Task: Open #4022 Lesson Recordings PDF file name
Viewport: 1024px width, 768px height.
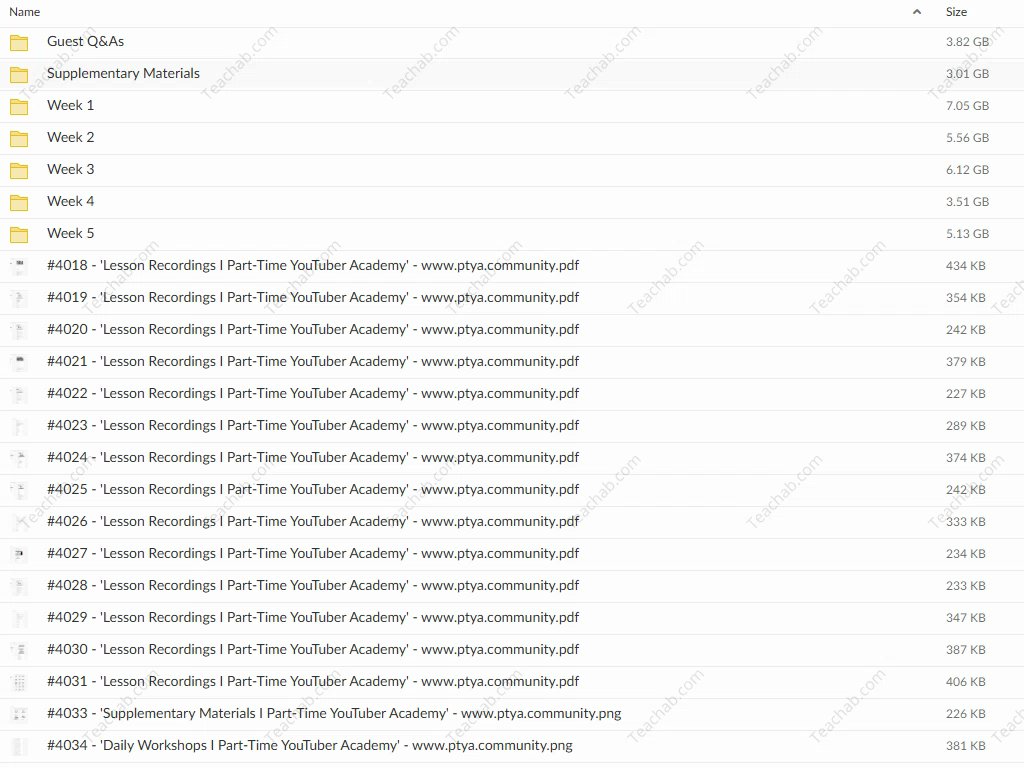Action: click(313, 393)
